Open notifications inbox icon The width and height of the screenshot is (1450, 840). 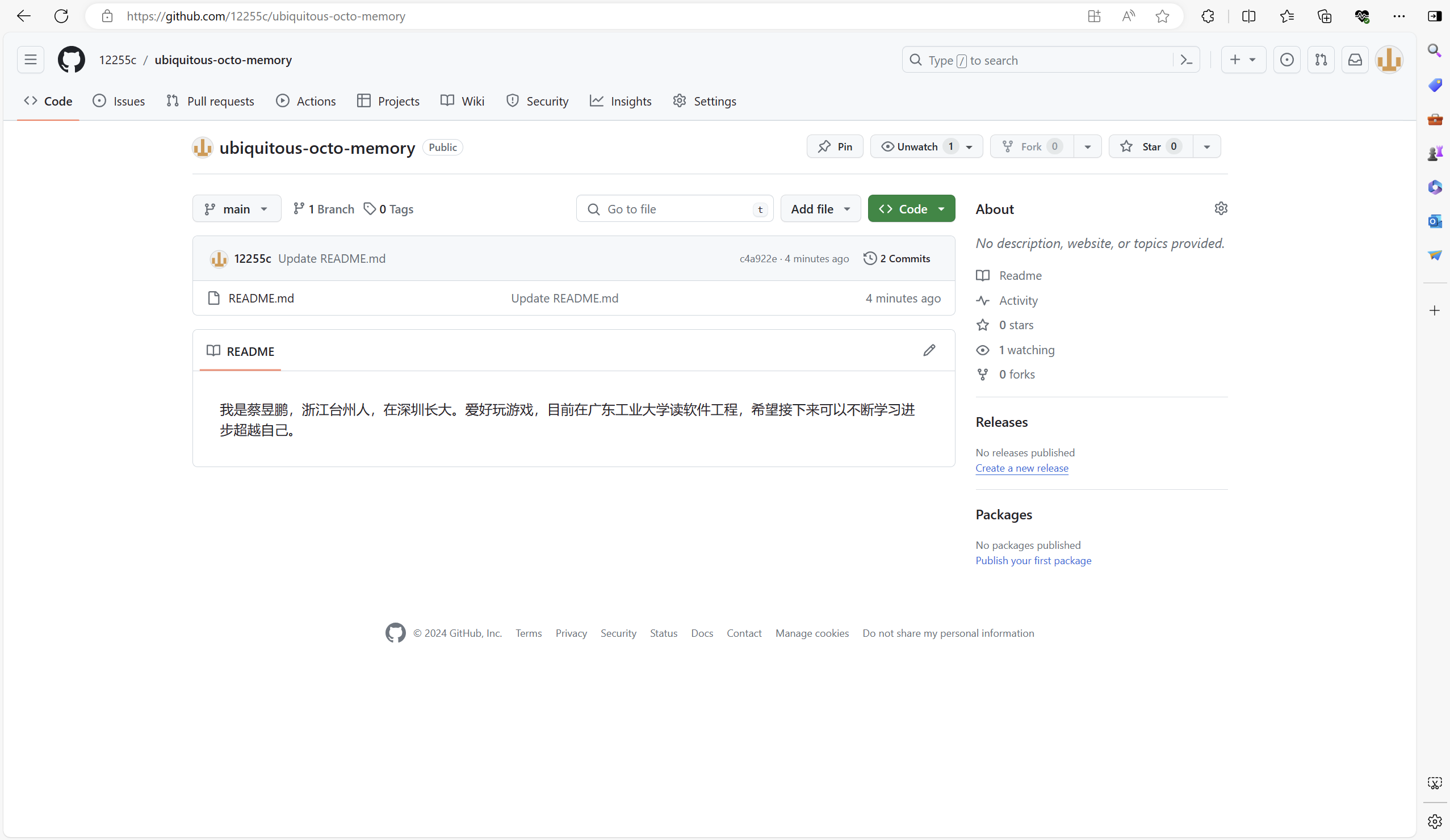click(1355, 60)
